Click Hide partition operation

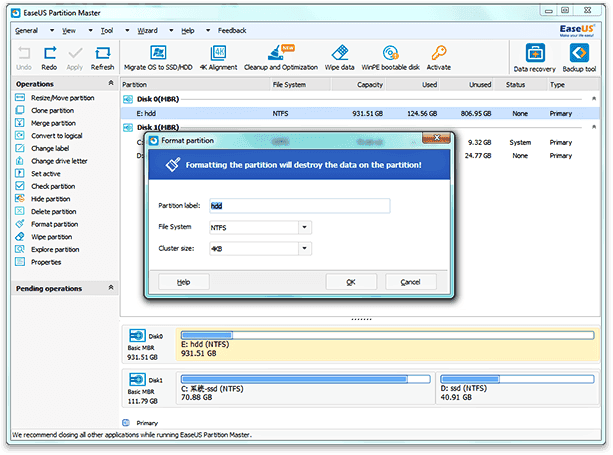(43, 199)
